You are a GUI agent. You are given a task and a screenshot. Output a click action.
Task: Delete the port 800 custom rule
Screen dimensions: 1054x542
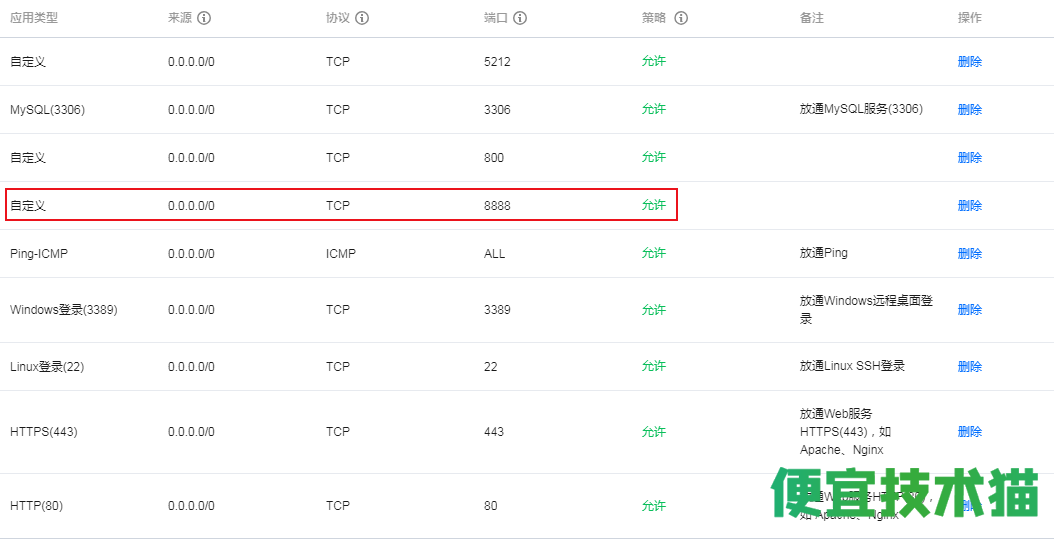[969, 157]
